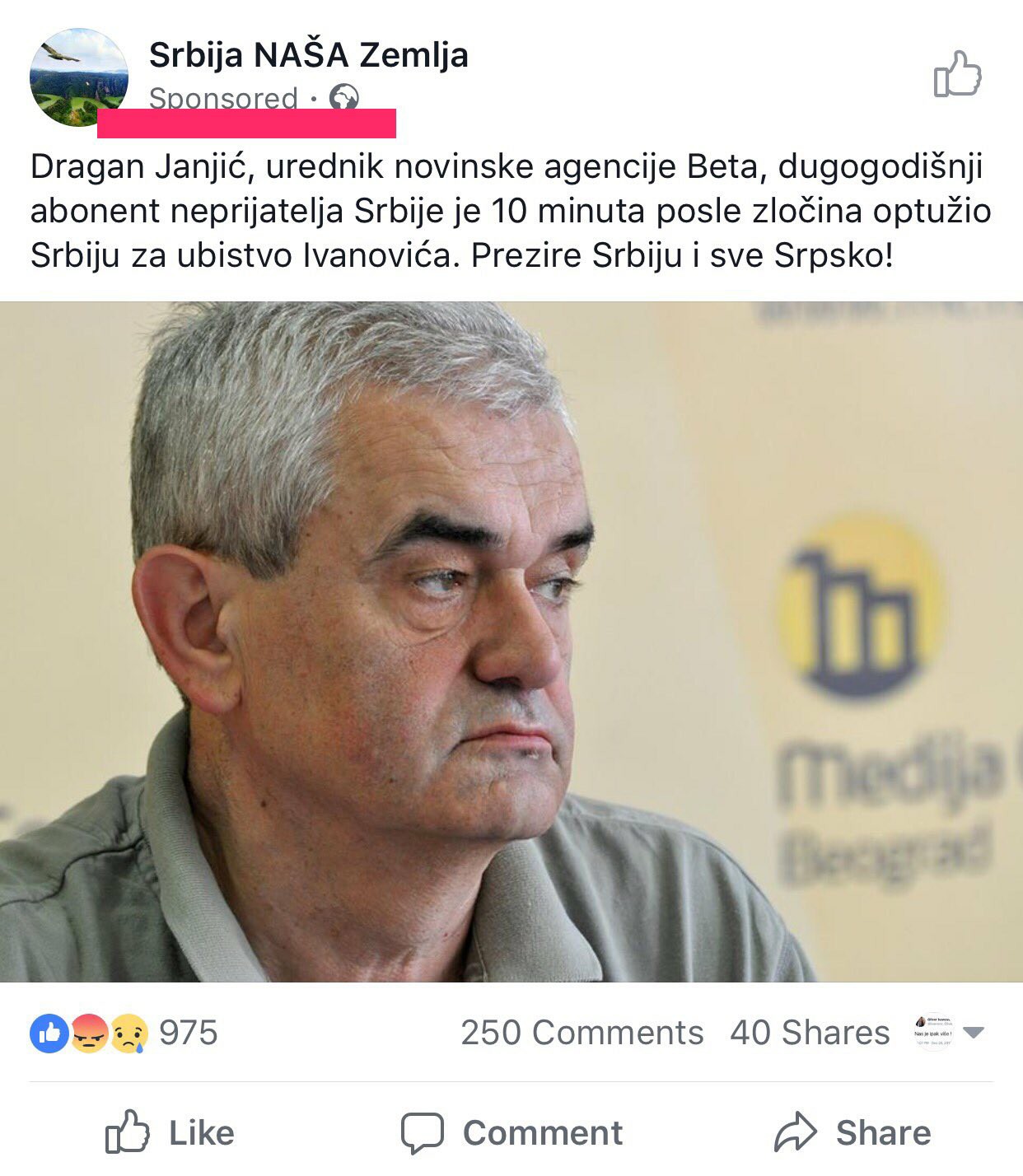
Task: Tap the blue thumbs-up reaction icon
Action: (x=49, y=1033)
